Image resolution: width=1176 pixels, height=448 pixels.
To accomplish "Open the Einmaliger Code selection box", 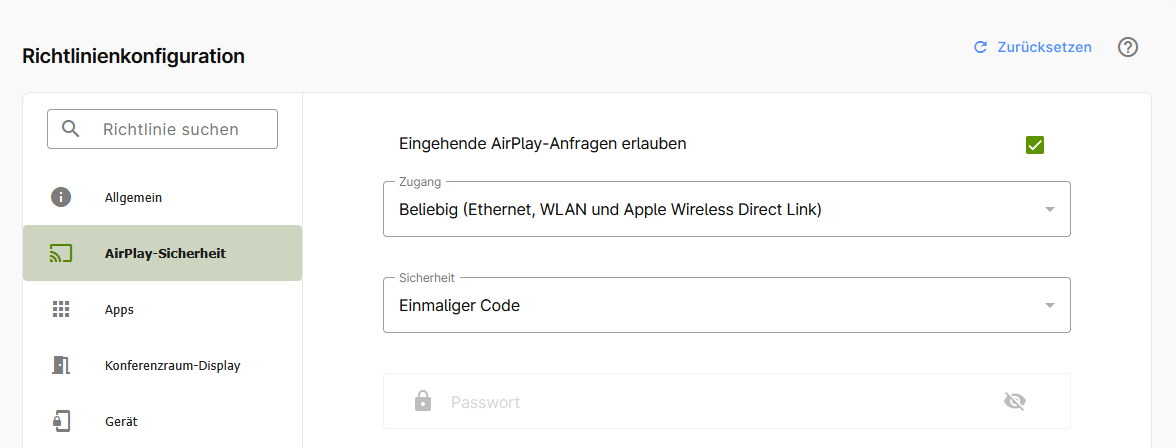I will tap(727, 305).
